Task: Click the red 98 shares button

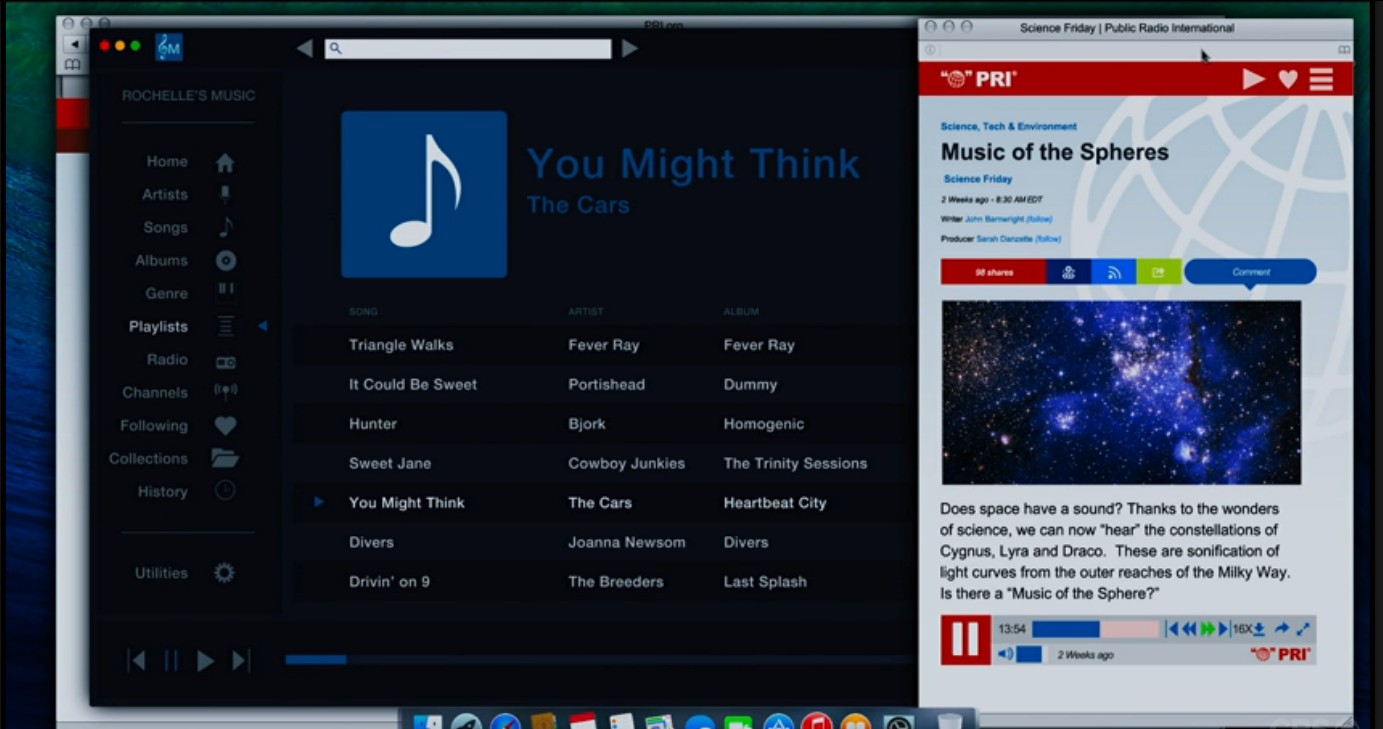Action: pyautogui.click(x=993, y=272)
